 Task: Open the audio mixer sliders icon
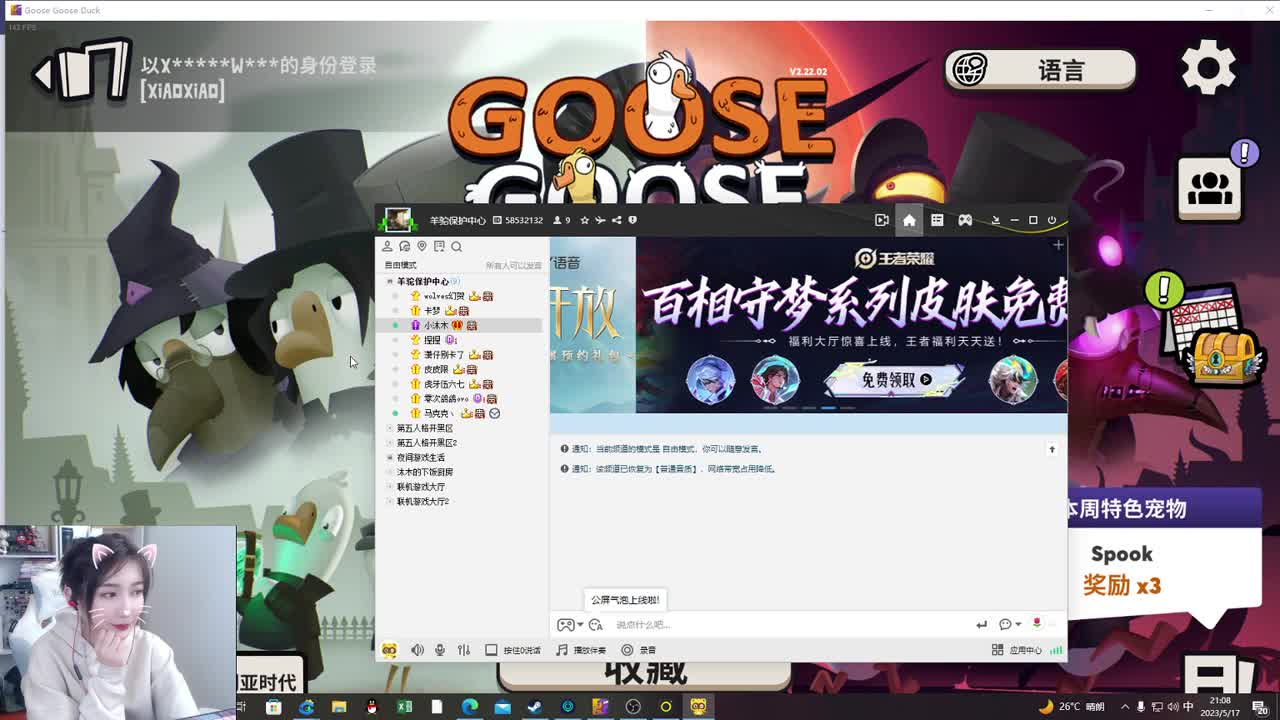coord(464,650)
